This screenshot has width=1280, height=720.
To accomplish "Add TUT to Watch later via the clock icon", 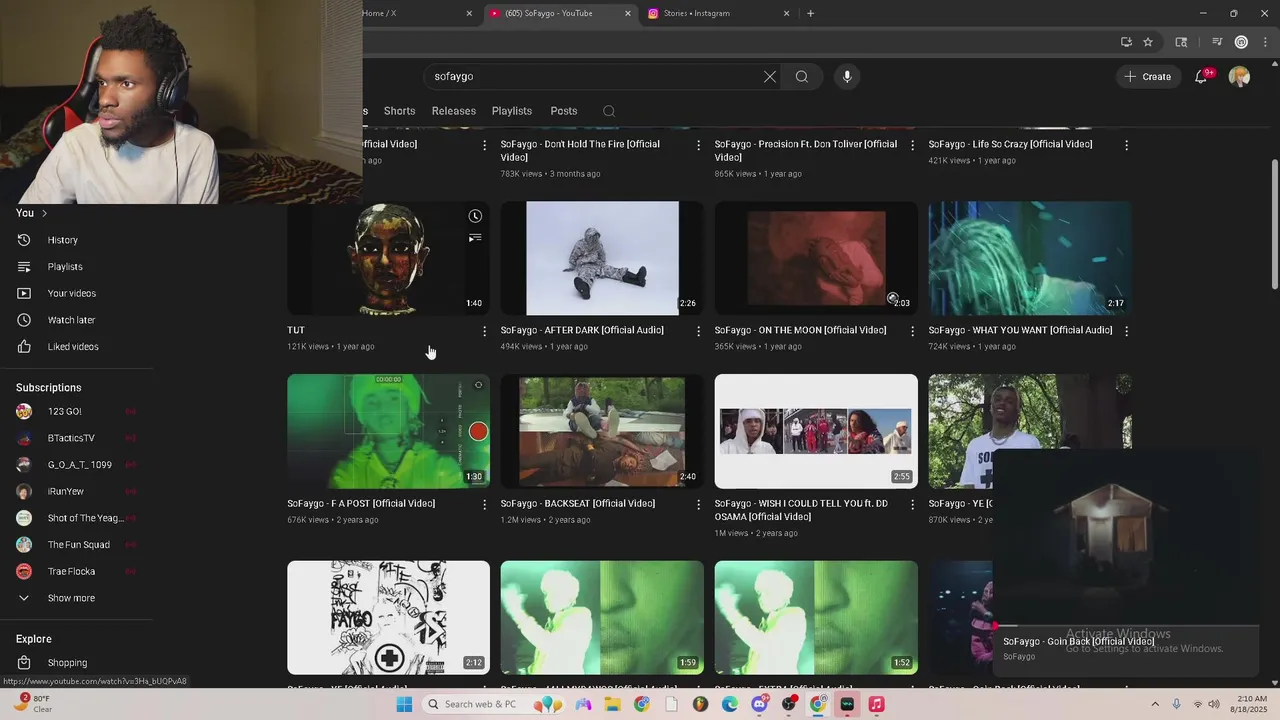I will 475,216.
